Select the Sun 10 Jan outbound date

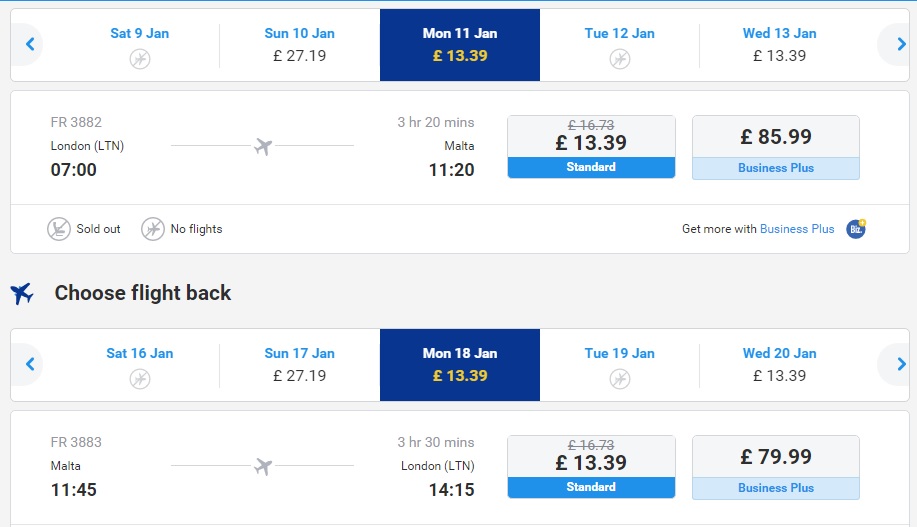pos(299,45)
